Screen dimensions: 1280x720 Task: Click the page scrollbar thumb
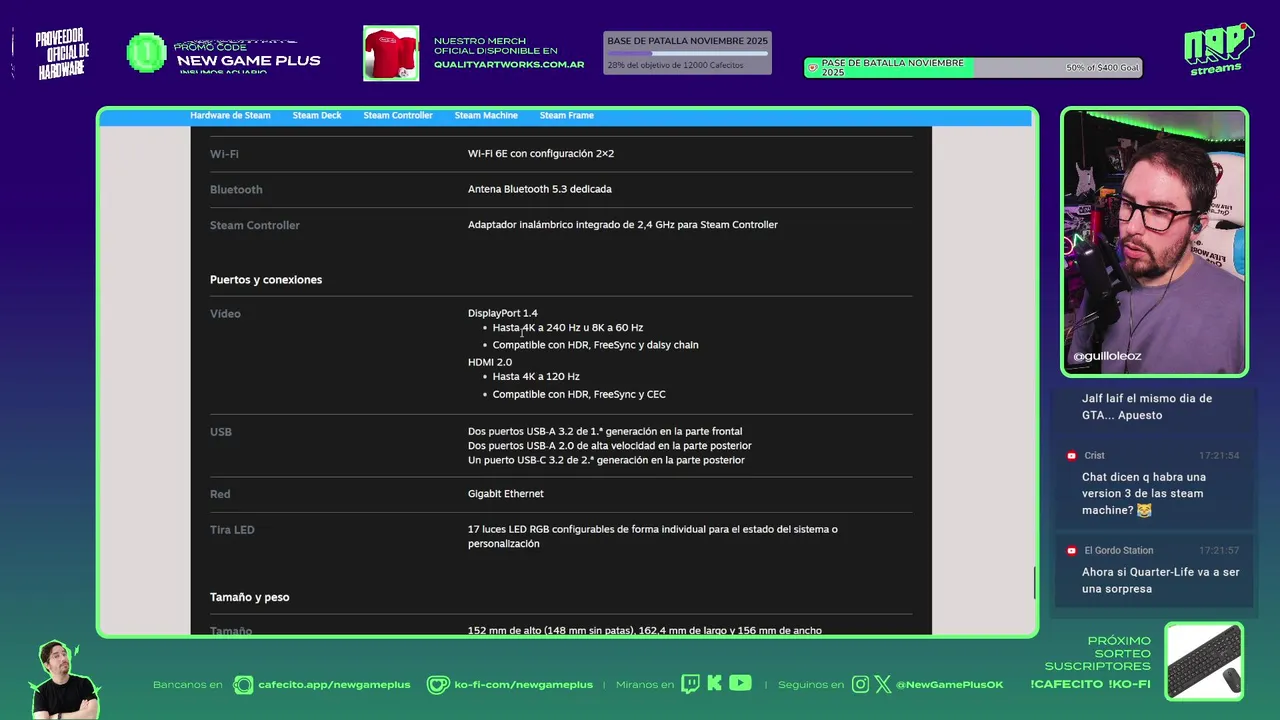1034,582
